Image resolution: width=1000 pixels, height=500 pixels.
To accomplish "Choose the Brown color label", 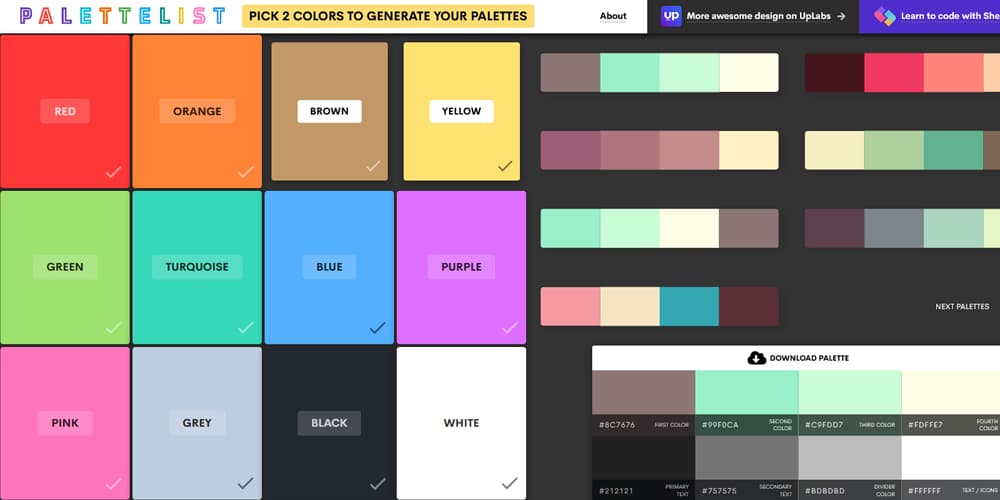I will tap(329, 111).
